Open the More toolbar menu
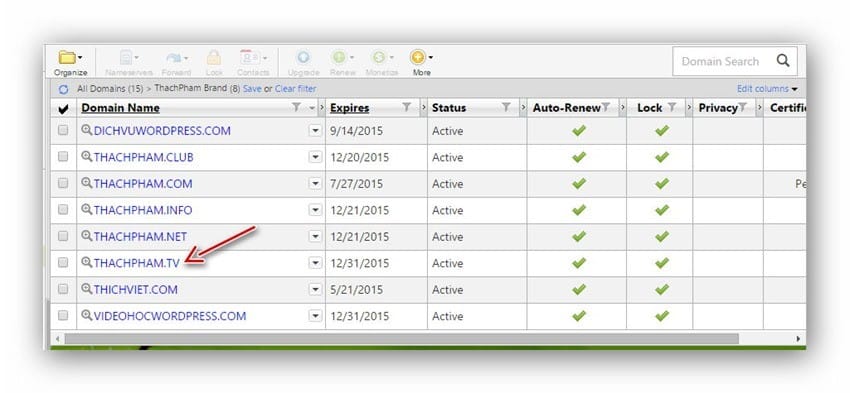This screenshot has height=393, width=850. tap(421, 62)
